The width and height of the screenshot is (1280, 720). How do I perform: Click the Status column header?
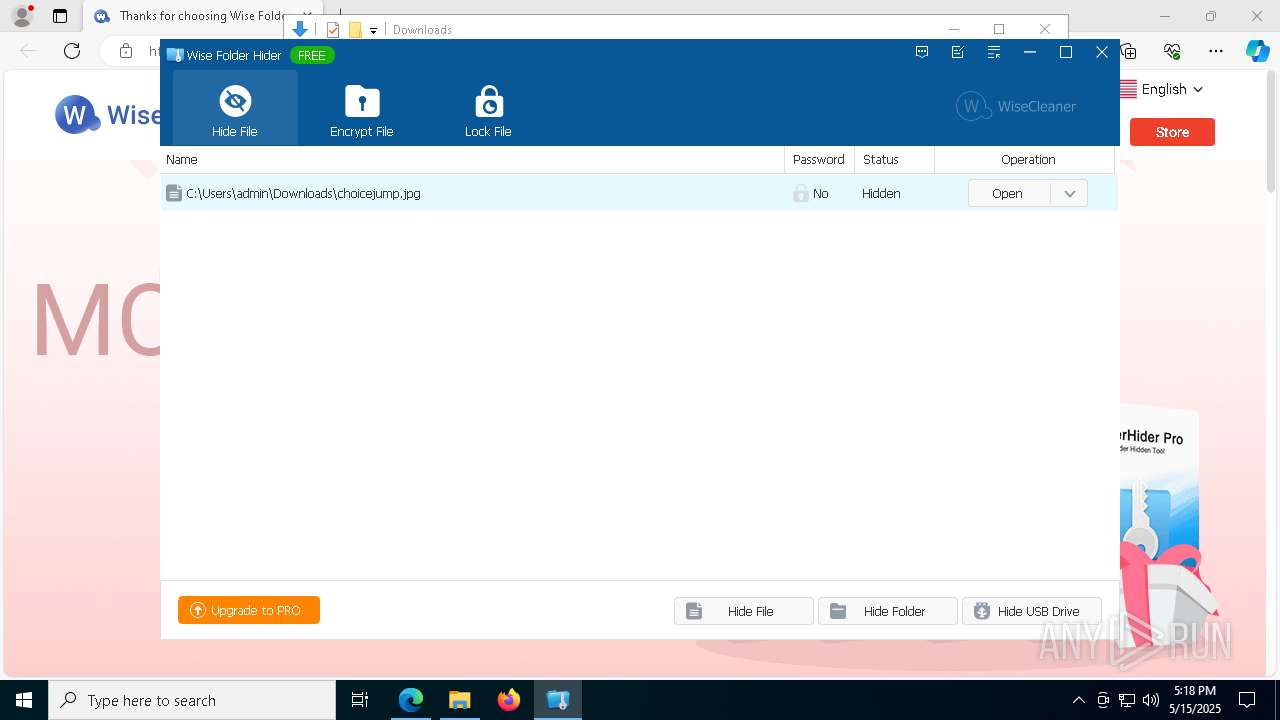[894, 159]
